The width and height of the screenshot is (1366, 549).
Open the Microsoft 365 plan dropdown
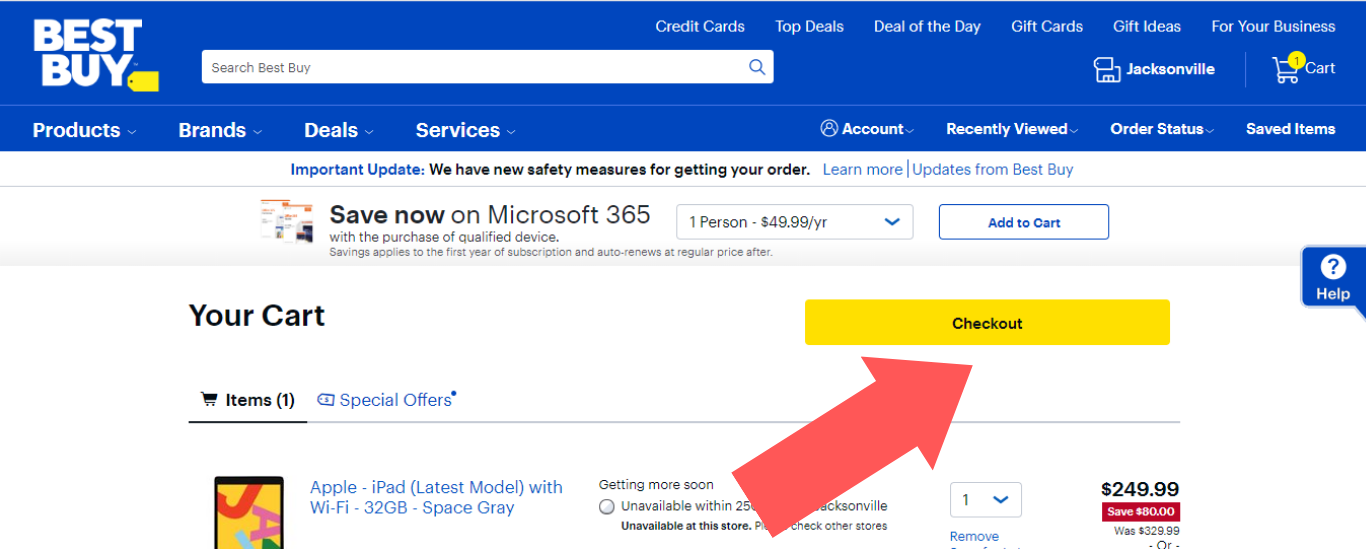[795, 222]
